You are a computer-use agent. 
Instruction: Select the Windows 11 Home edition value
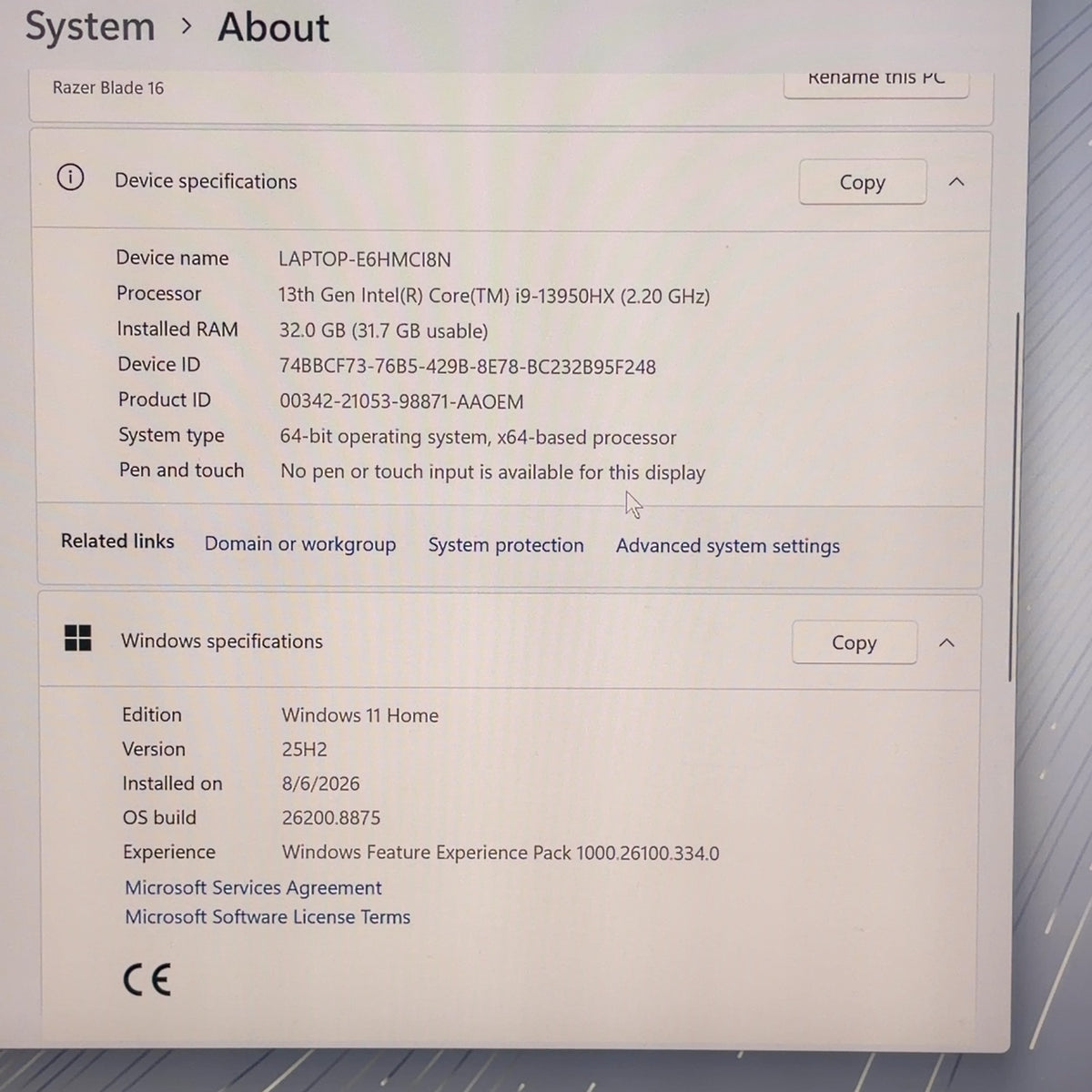(x=359, y=715)
